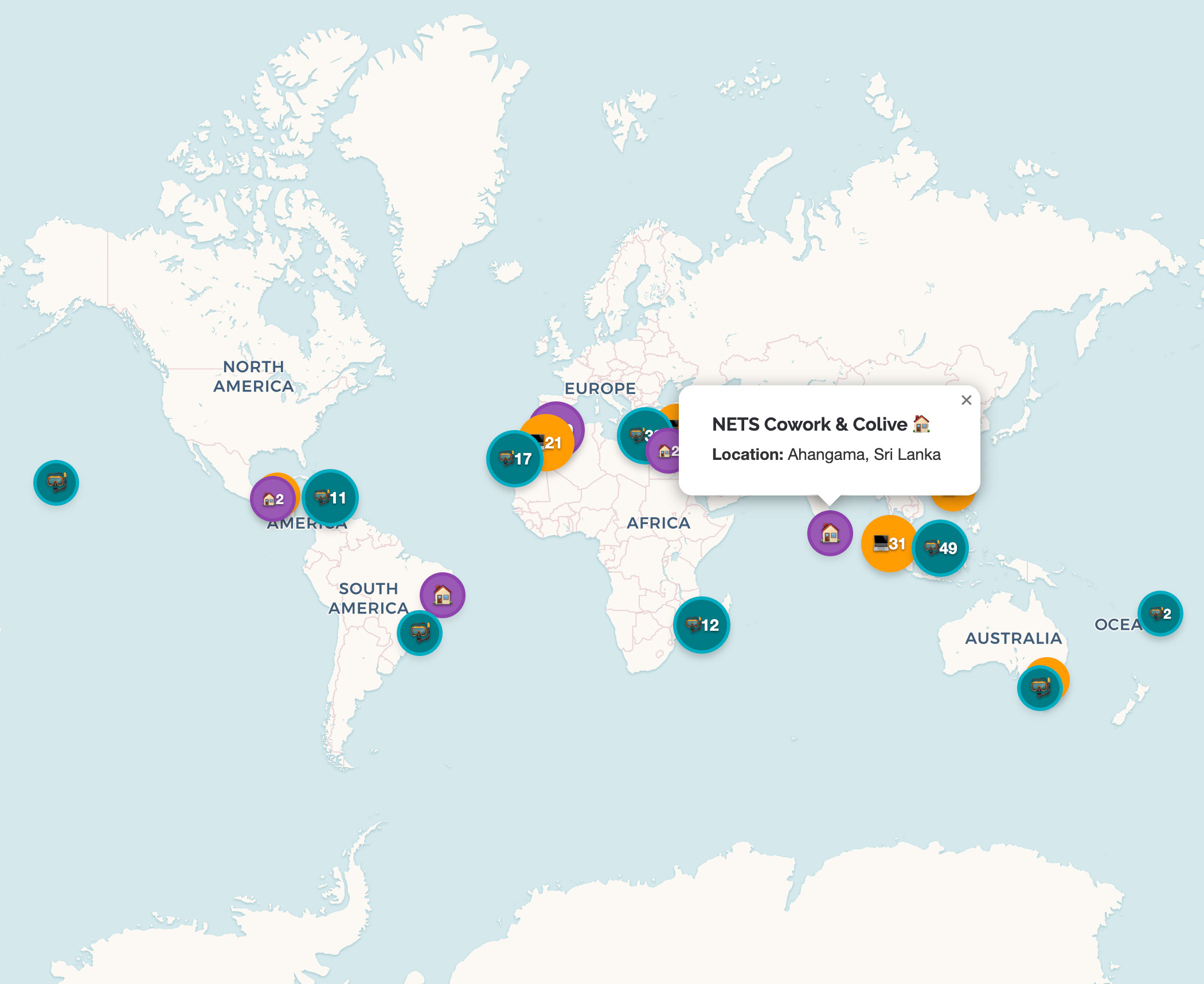1204x984 pixels.
Task: Open the teal snorkel cluster labeled 17
Action: click(514, 459)
